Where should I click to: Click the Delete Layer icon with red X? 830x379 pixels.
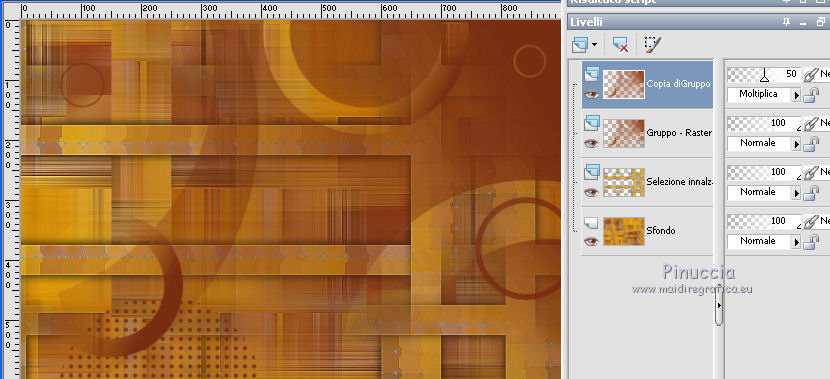coord(620,44)
